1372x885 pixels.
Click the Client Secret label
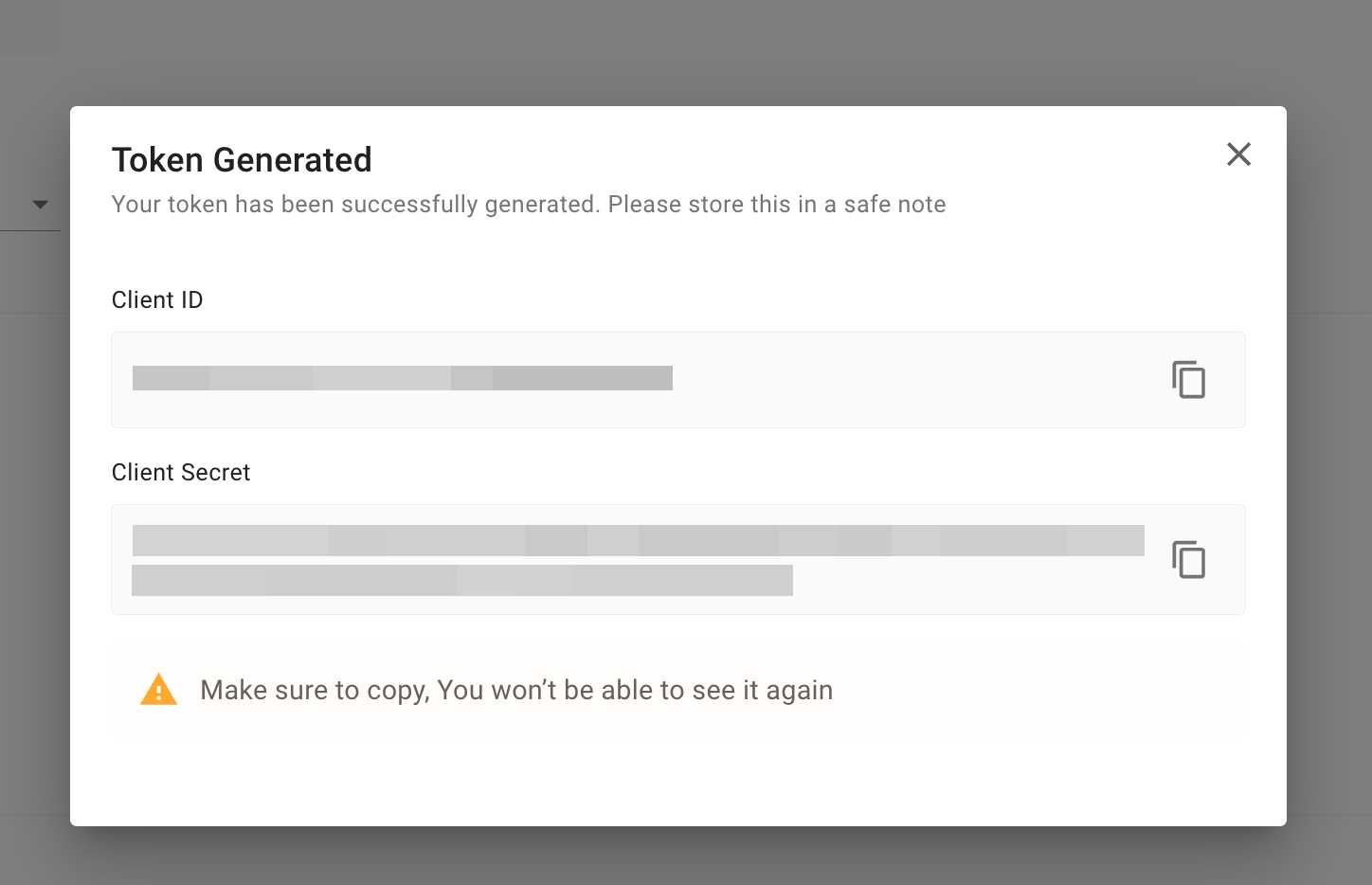point(181,472)
